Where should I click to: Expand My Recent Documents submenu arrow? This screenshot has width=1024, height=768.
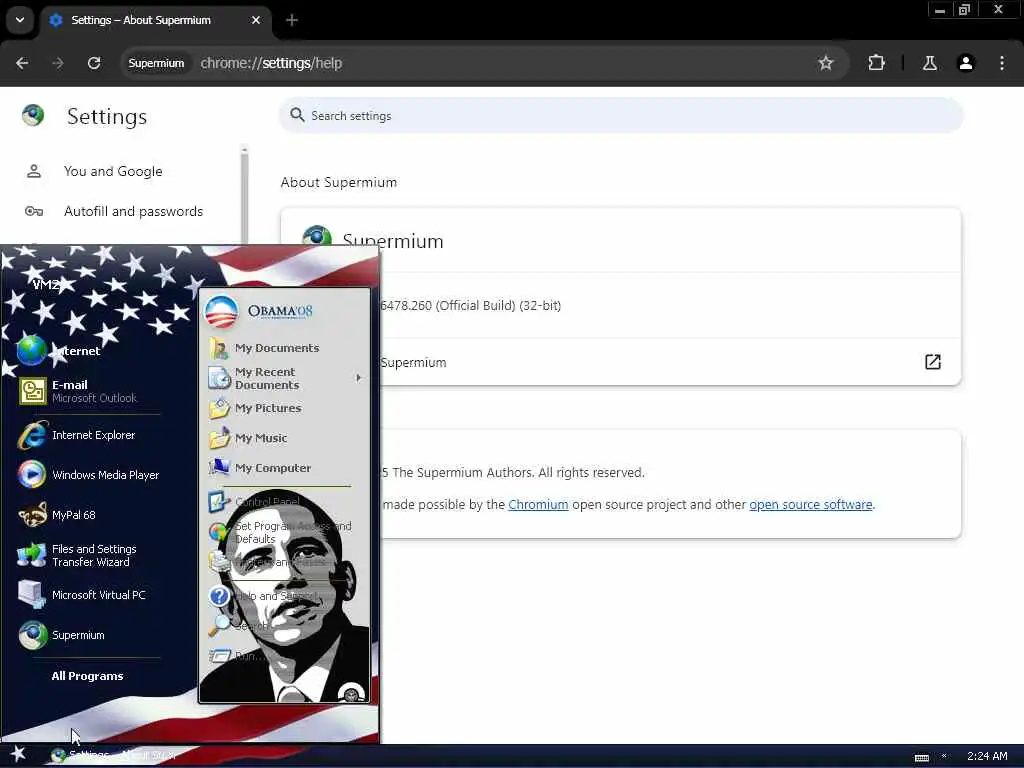358,378
